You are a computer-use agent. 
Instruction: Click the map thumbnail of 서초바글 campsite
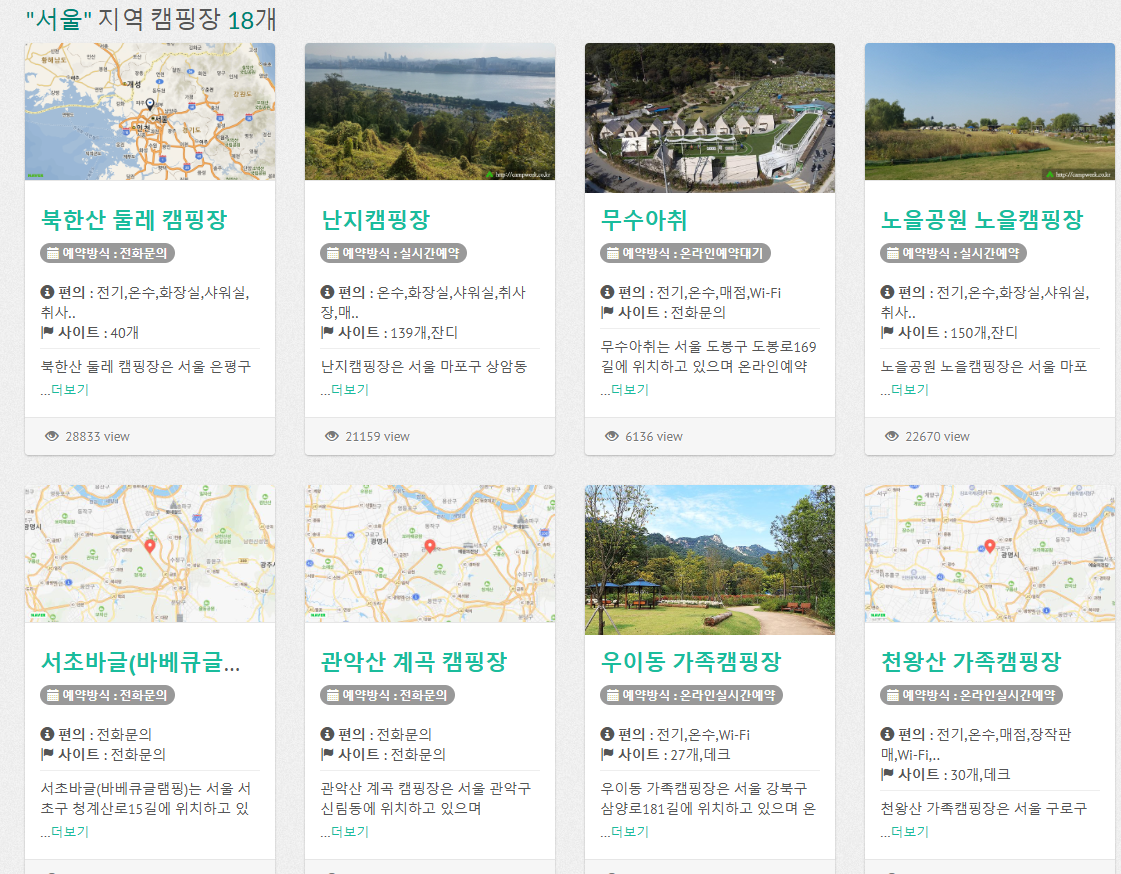149,554
